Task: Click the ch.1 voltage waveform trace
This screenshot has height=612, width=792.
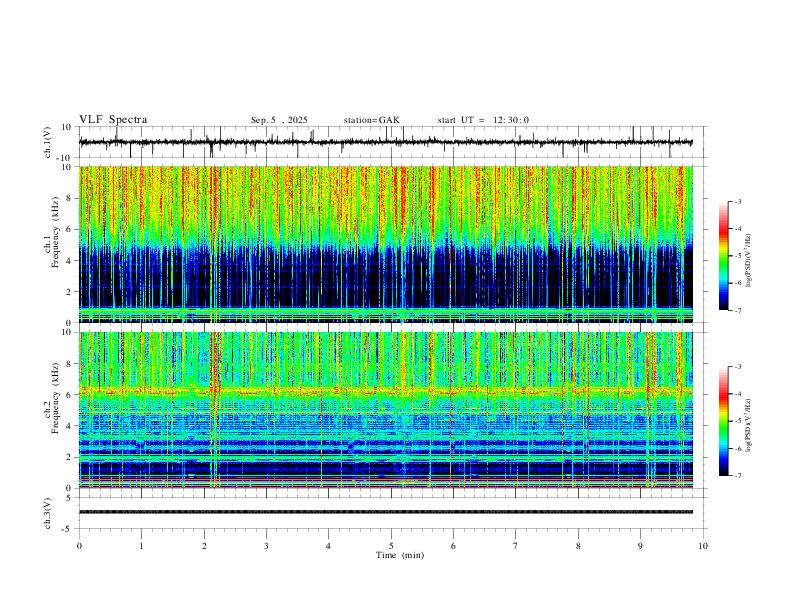Action: (386, 142)
